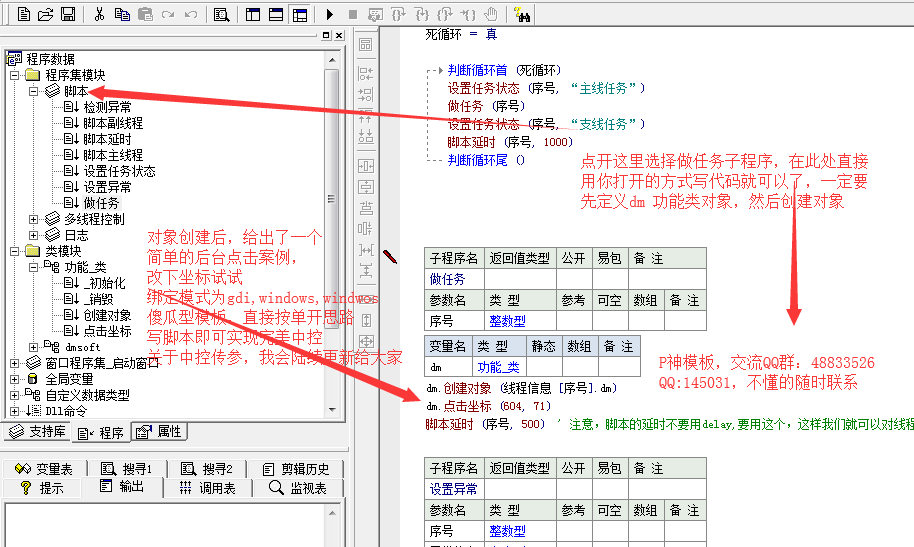
Task: Click the Undo arrow icon
Action: pos(191,14)
